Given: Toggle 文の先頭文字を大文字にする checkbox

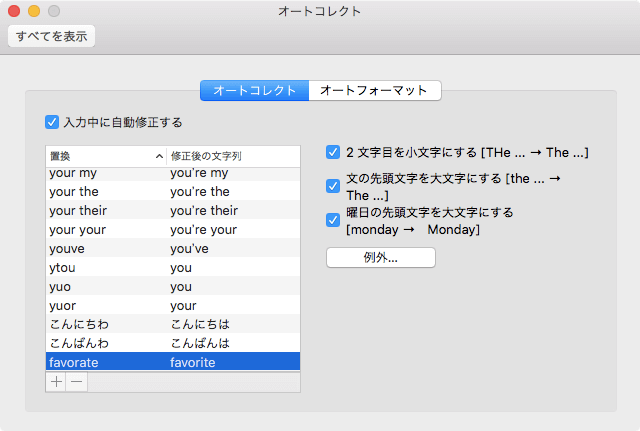Looking at the screenshot, I should (333, 186).
